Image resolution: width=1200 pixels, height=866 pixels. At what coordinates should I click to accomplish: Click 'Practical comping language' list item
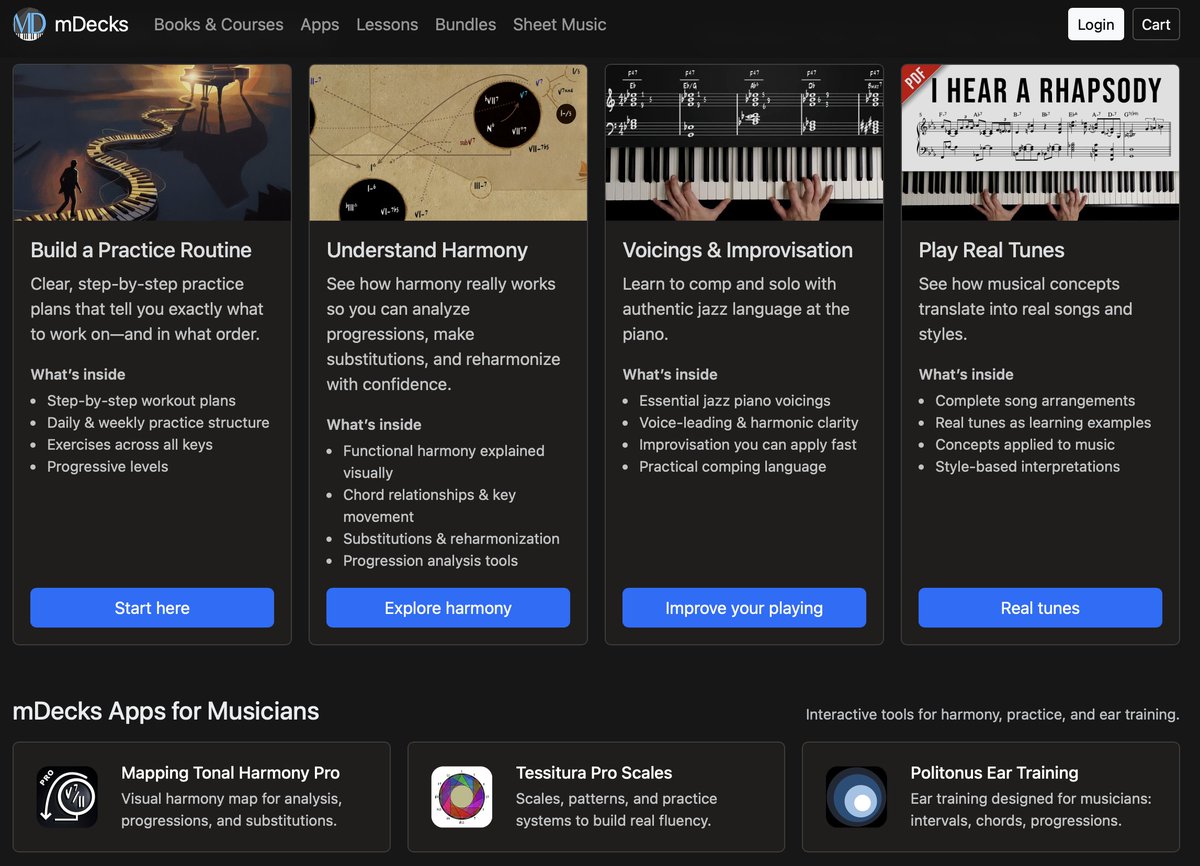(x=733, y=466)
